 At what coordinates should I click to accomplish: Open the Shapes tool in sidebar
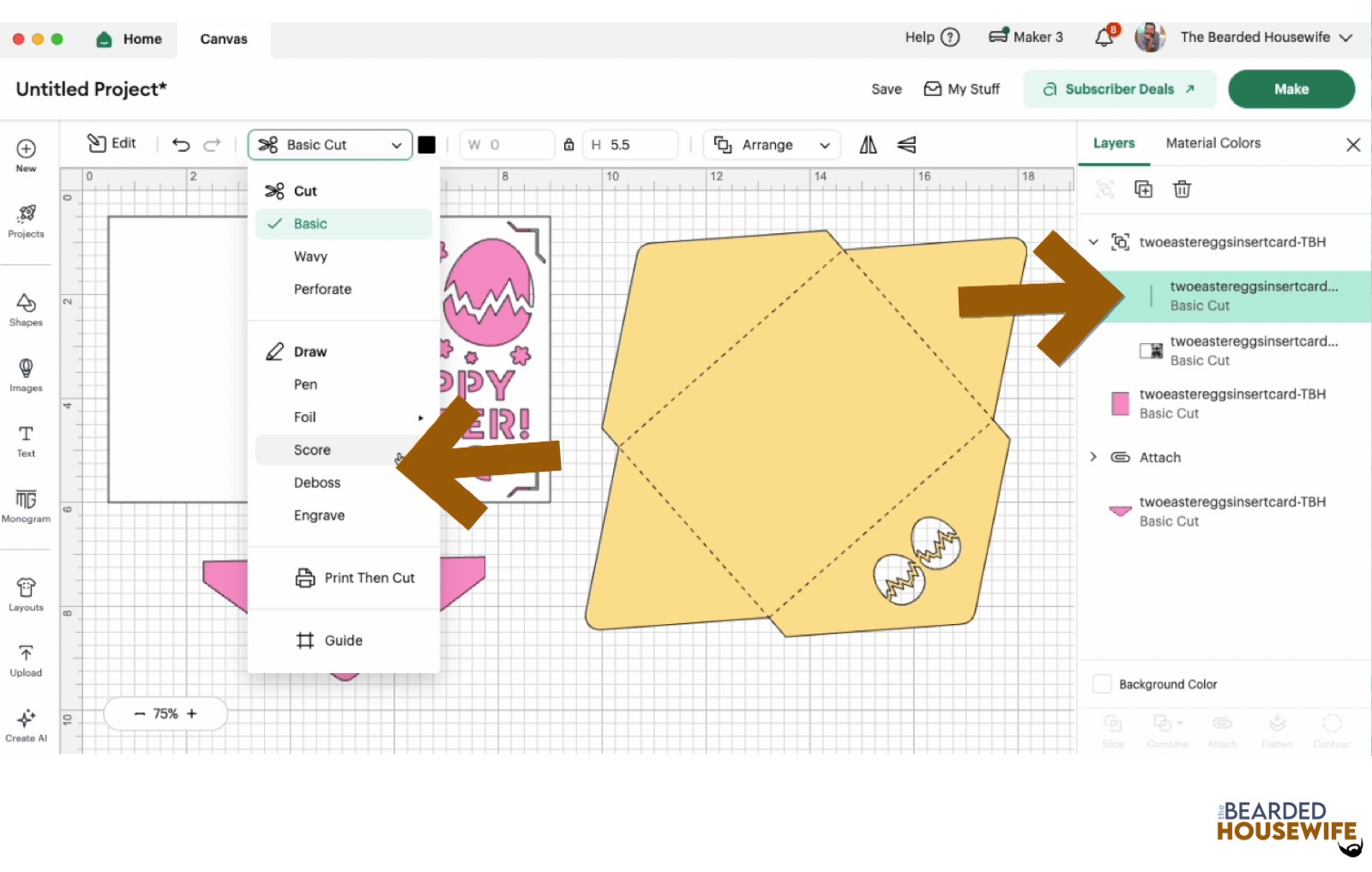(x=26, y=310)
